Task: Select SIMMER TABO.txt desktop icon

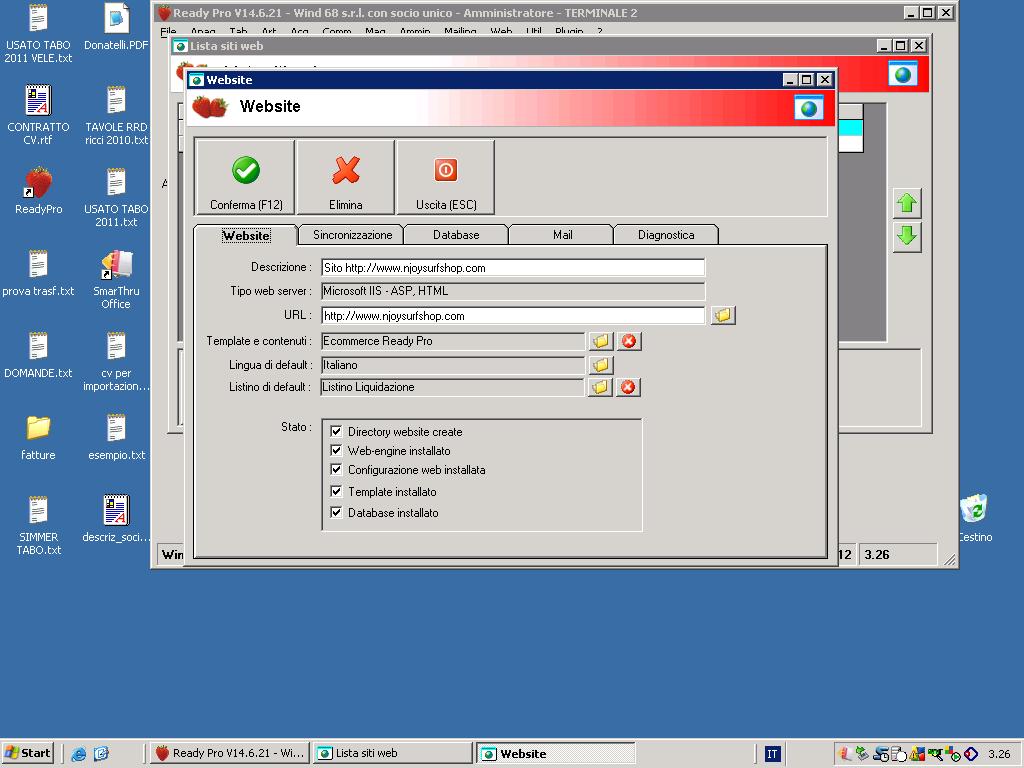Action: tap(39, 525)
